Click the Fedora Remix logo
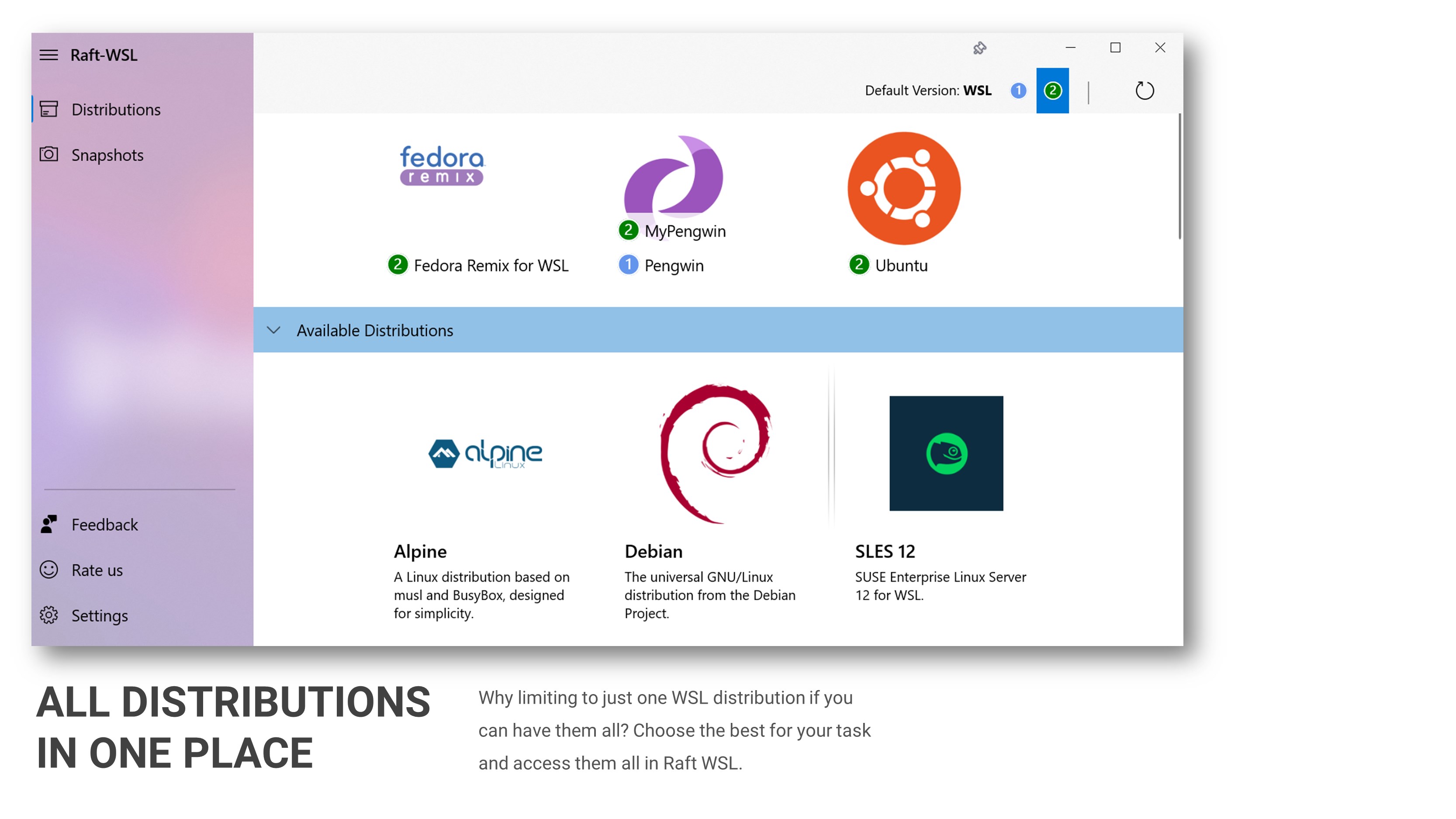This screenshot has height=819, width=1456. point(442,165)
